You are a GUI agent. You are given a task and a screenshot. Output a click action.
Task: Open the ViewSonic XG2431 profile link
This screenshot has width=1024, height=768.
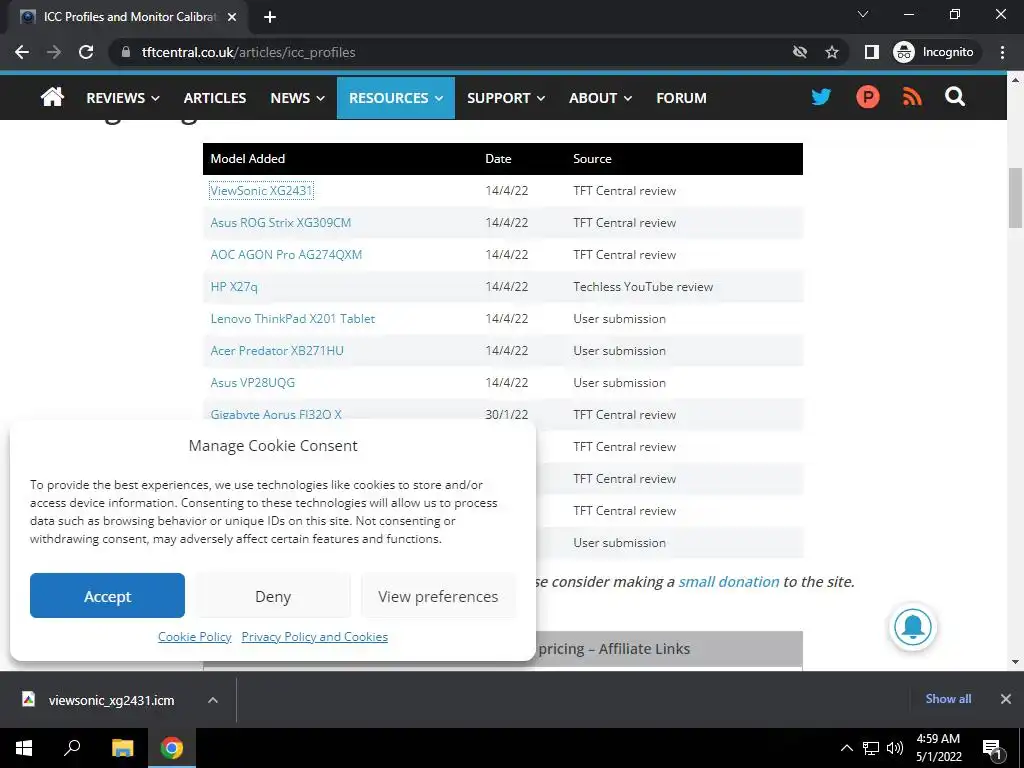tap(261, 191)
